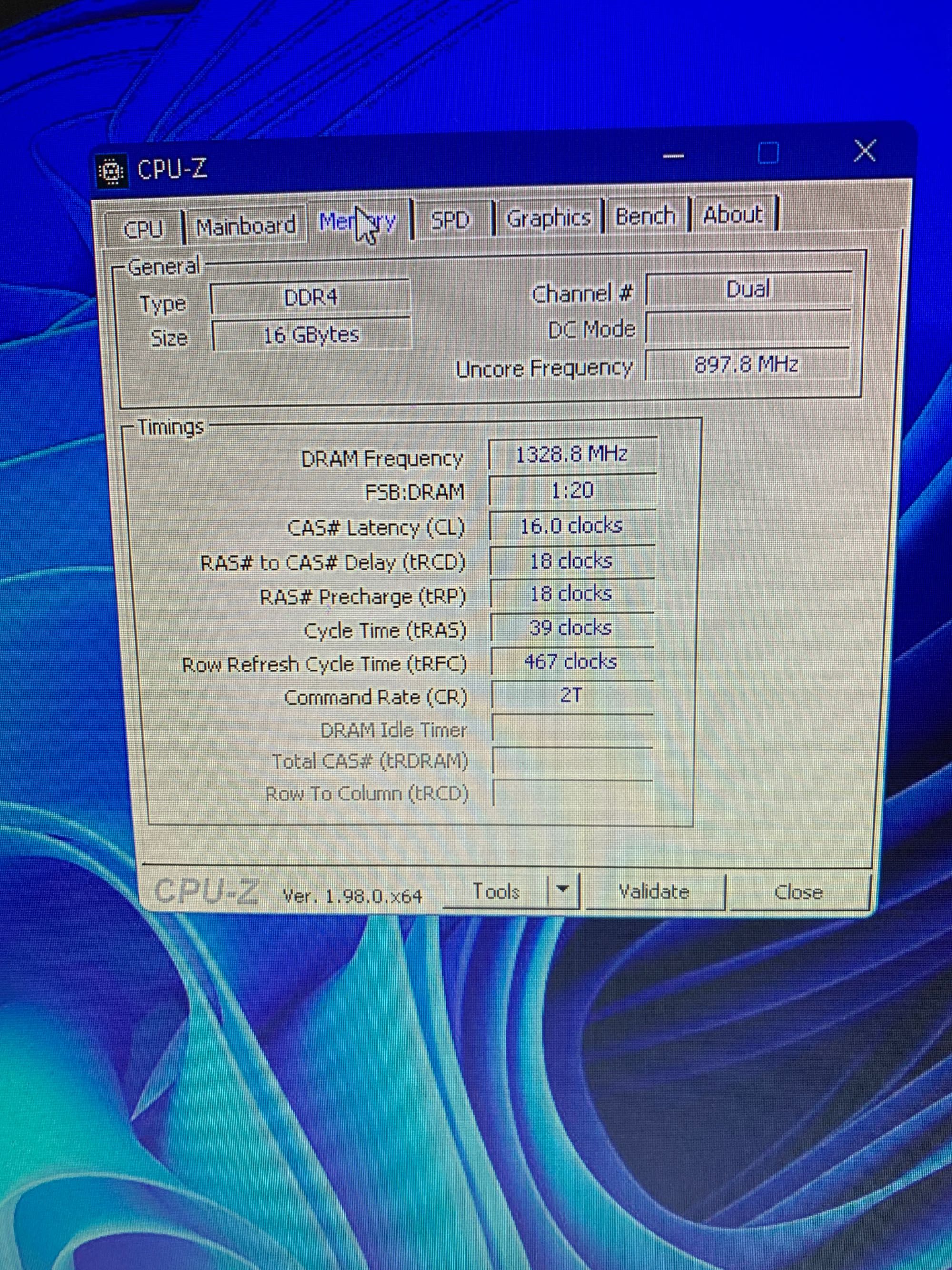
Task: Click the CAS# Latency value 16.0 clocks
Action: (x=572, y=526)
